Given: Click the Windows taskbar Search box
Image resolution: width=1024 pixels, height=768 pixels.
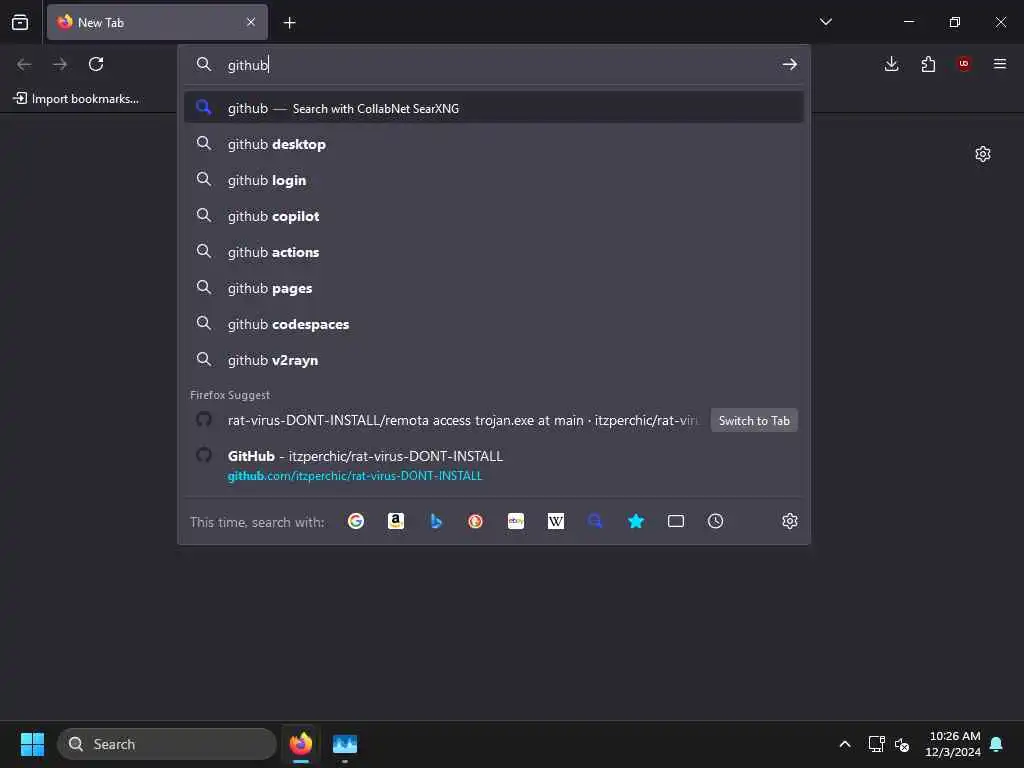Looking at the screenshot, I should pyautogui.click(x=167, y=744).
